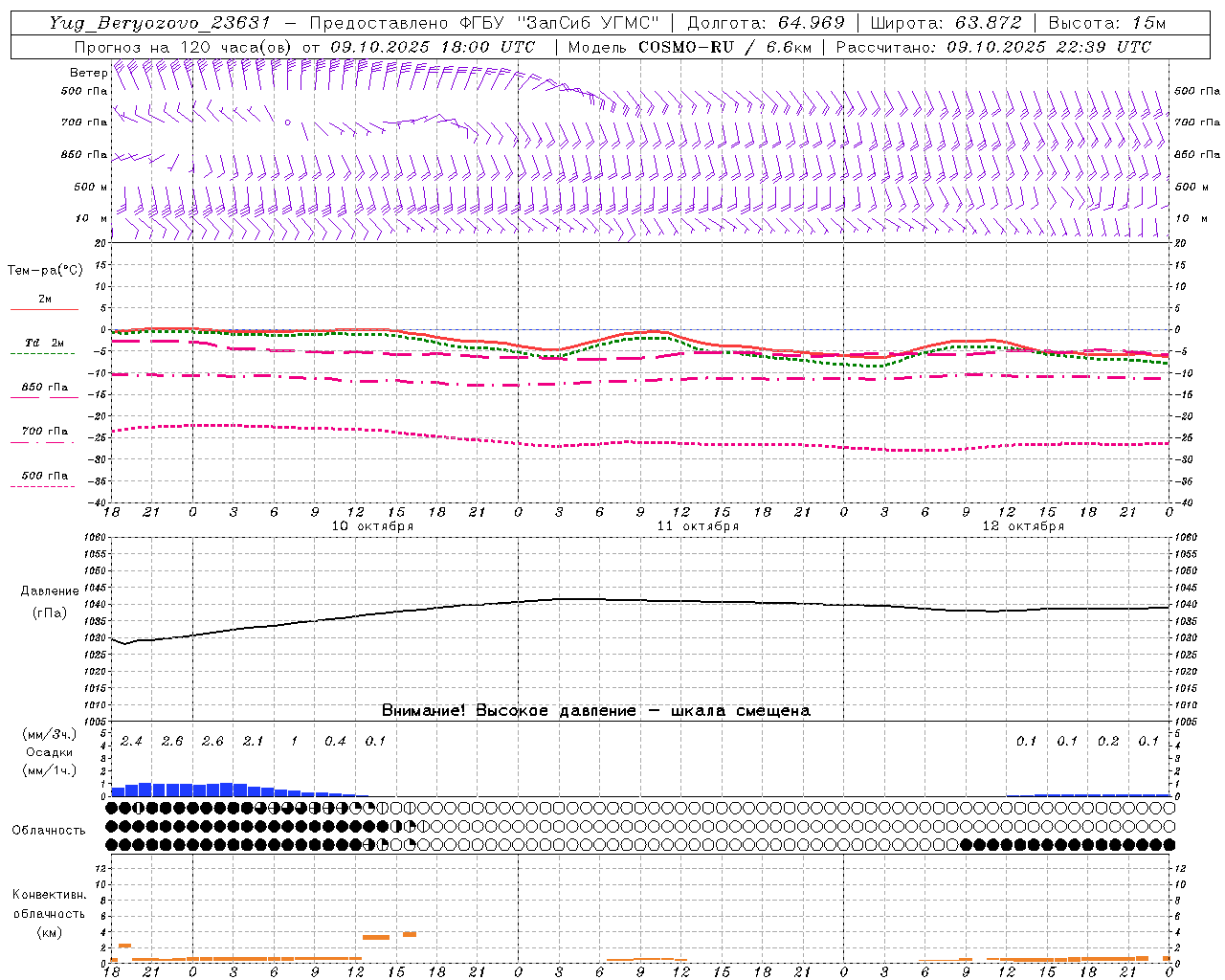Click the 850 гПа temperature legend entry
Viewport: 1225px width, 980px height.
tap(45, 388)
